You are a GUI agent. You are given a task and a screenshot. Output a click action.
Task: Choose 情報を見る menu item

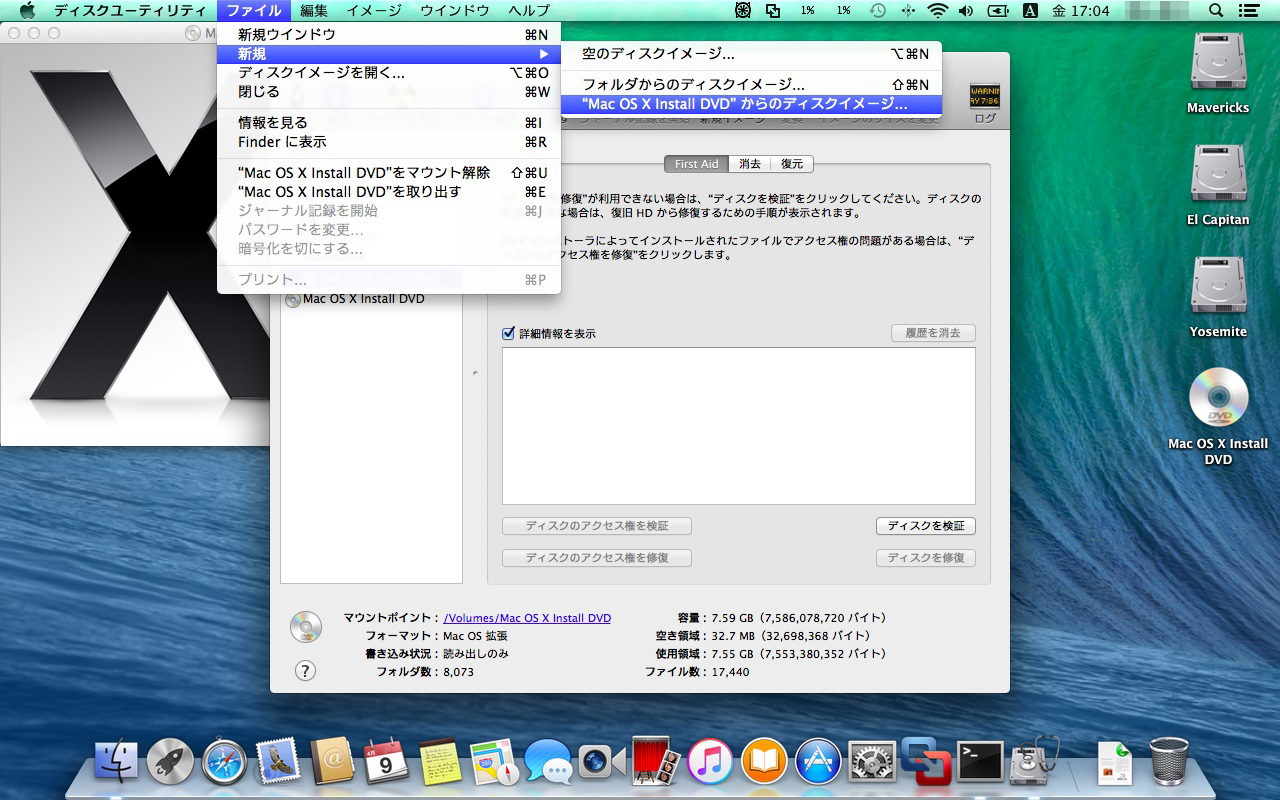tap(389, 123)
